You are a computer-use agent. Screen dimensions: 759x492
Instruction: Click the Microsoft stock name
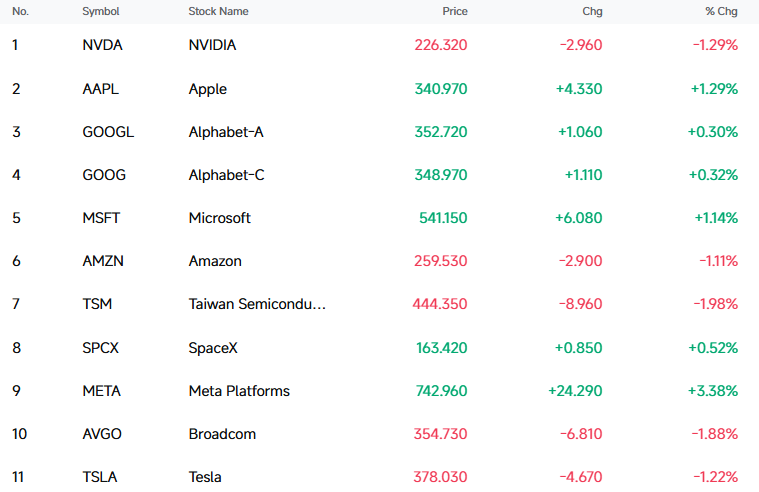pyautogui.click(x=220, y=218)
